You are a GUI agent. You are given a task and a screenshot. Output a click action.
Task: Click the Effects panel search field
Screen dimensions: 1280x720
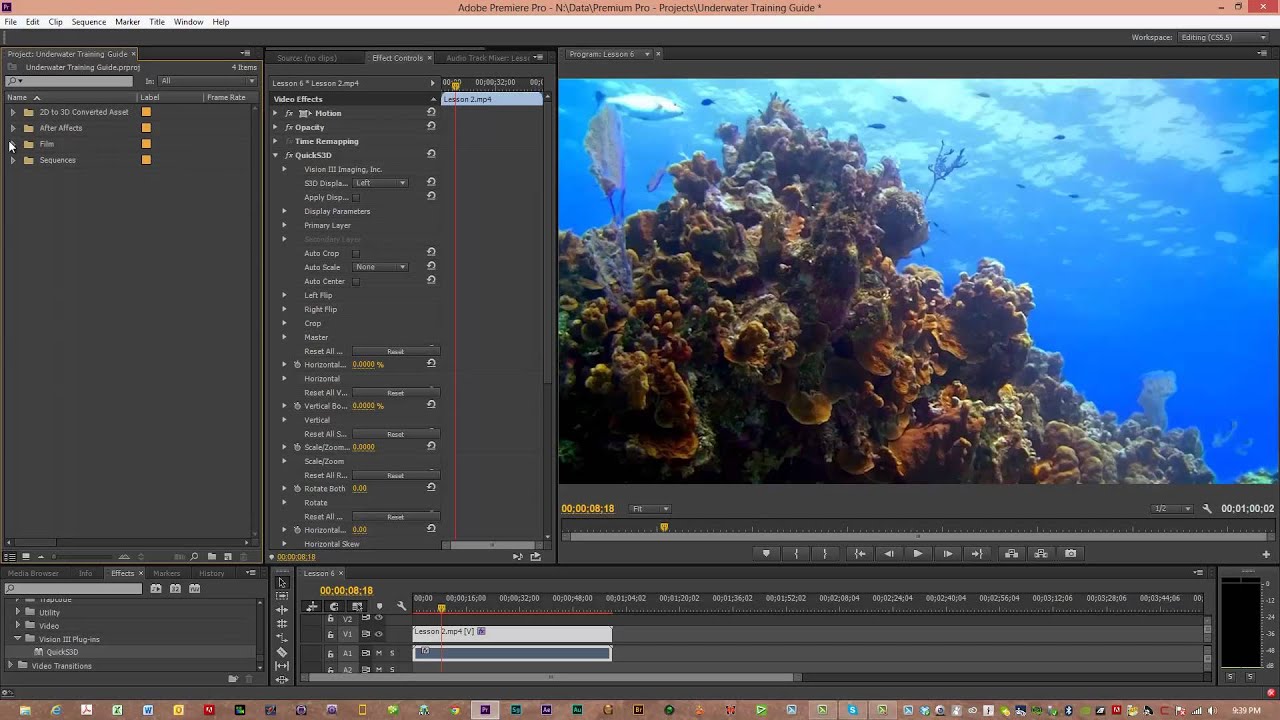coord(75,589)
